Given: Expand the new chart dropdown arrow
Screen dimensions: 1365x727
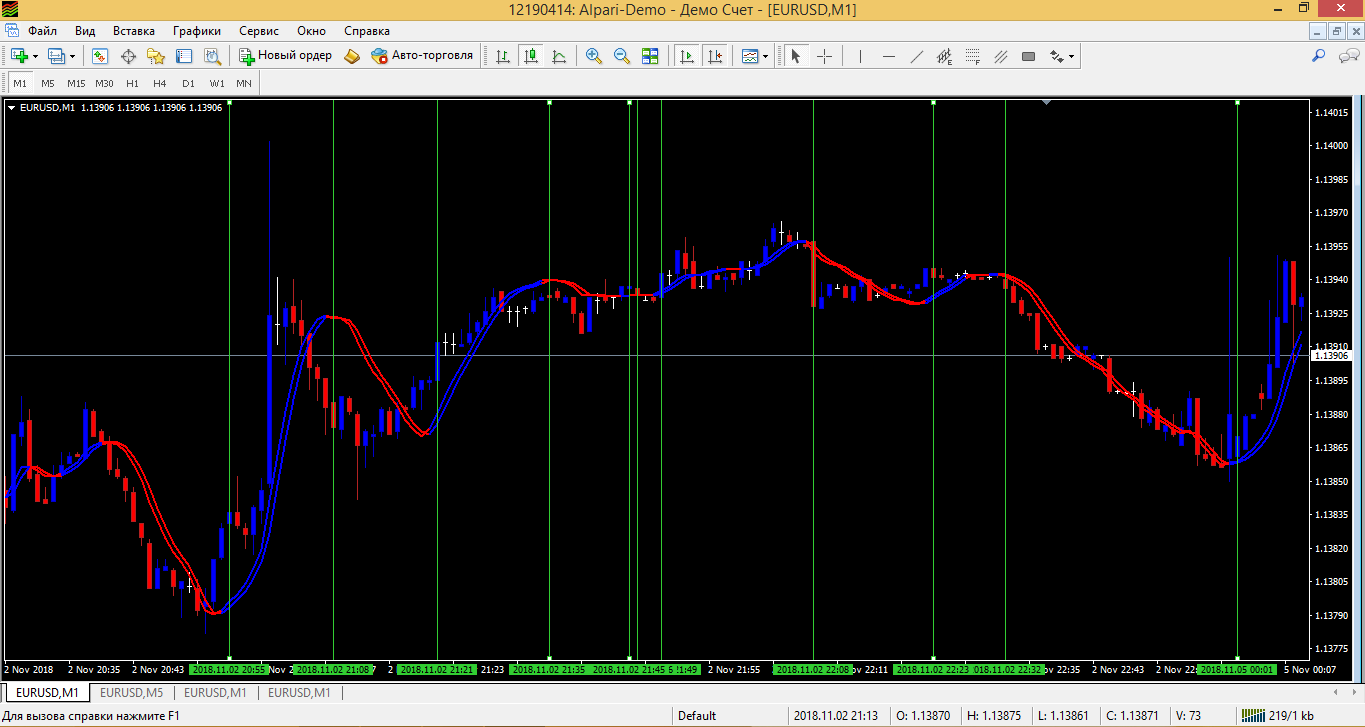Looking at the screenshot, I should [36, 56].
